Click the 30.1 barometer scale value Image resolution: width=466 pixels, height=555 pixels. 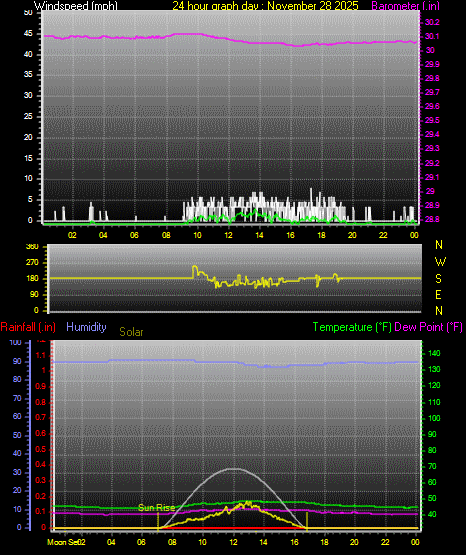pos(432,36)
